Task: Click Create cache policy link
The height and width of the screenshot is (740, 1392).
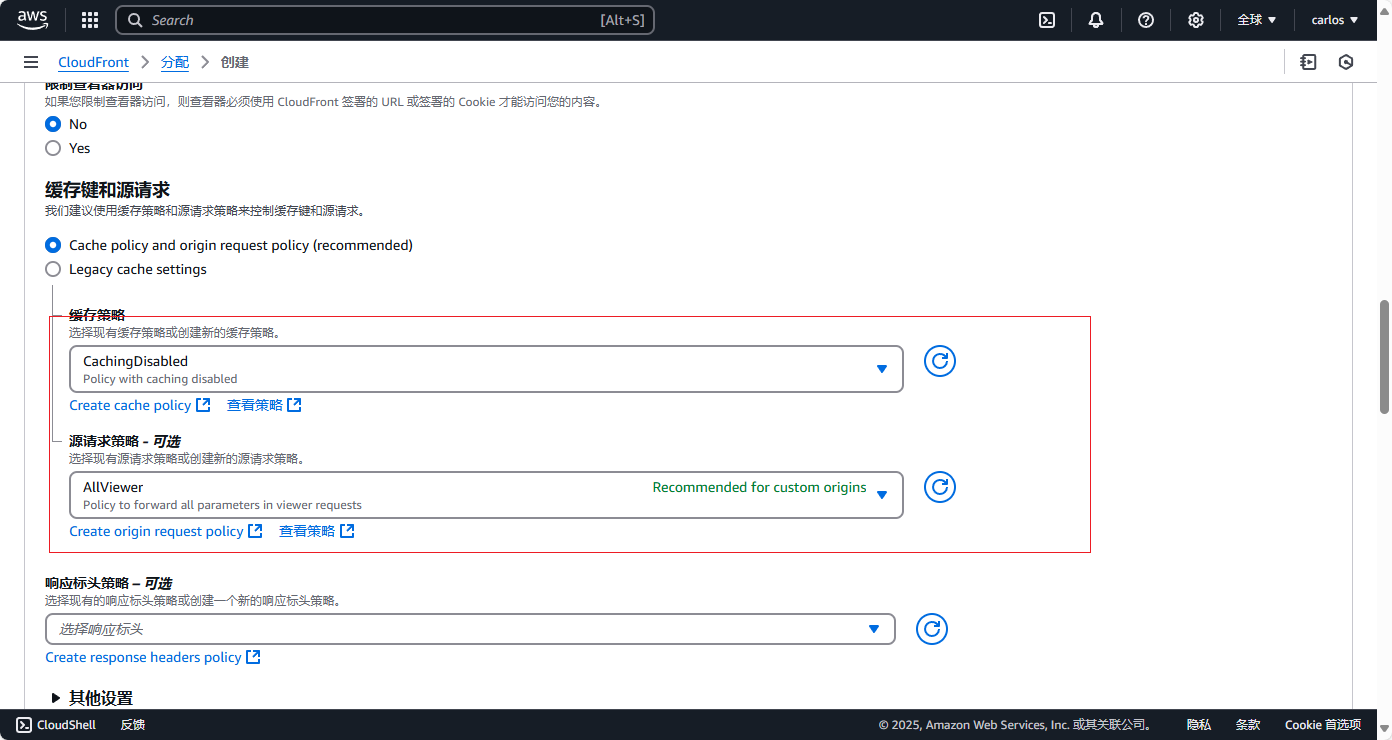Action: (x=140, y=405)
